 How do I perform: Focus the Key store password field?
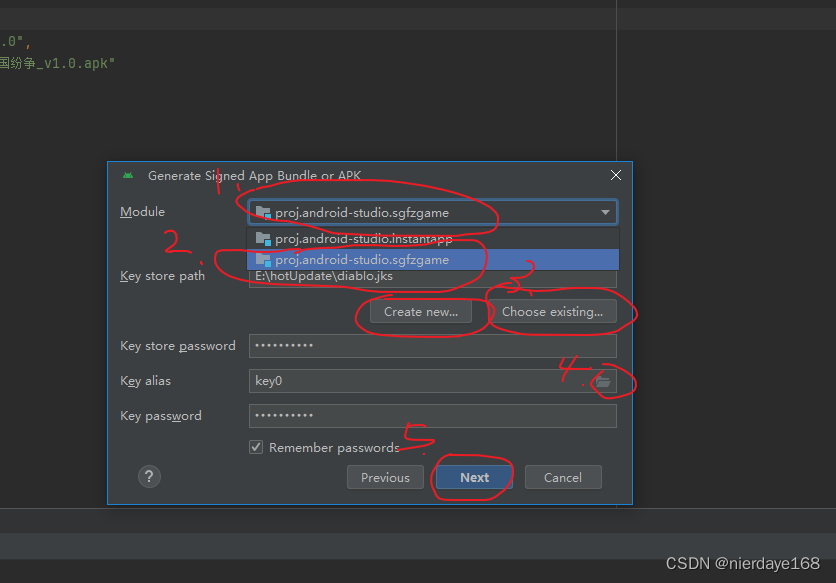(x=432, y=346)
